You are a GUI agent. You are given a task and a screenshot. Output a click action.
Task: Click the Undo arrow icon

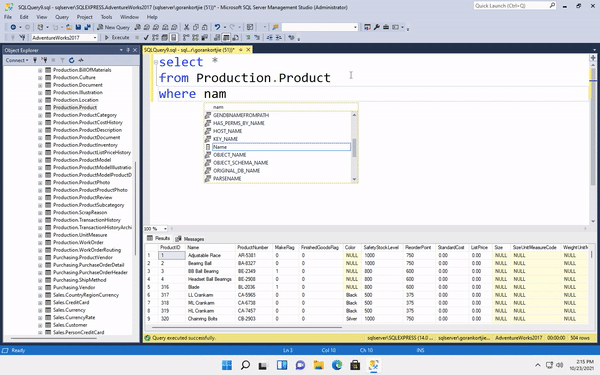(217, 27)
